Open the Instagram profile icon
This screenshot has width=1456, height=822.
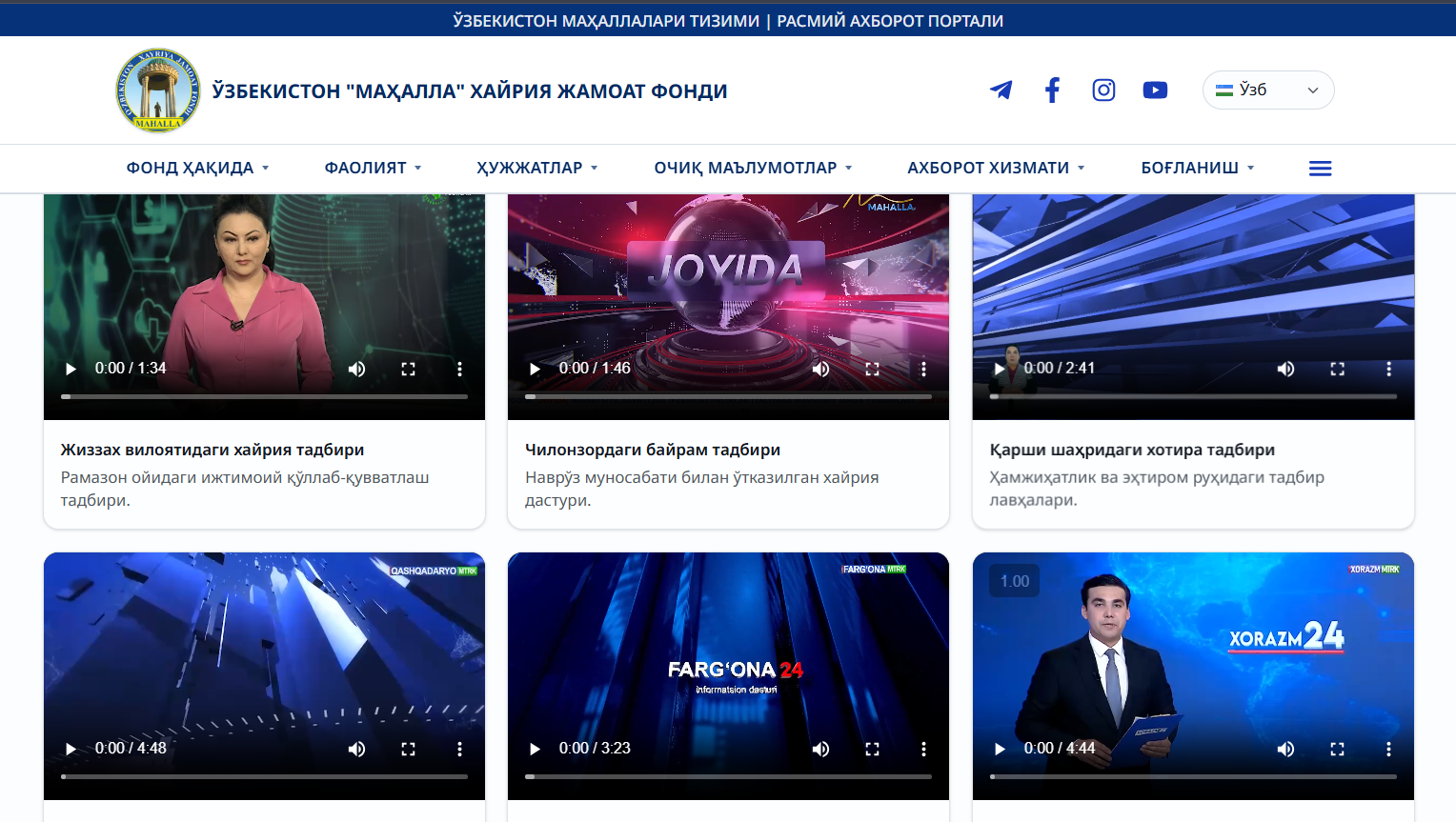click(1103, 90)
